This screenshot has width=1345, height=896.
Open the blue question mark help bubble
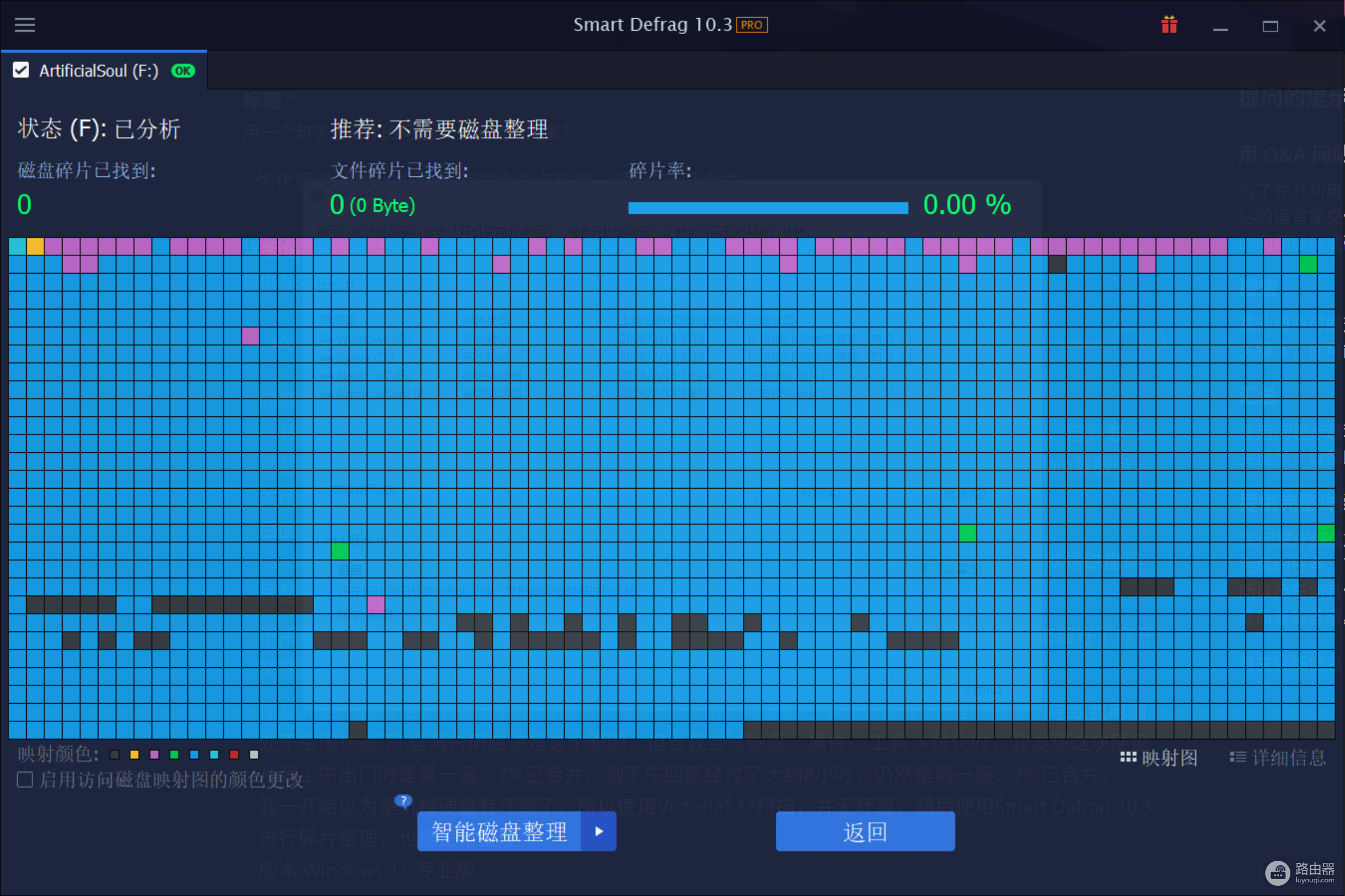pyautogui.click(x=404, y=801)
